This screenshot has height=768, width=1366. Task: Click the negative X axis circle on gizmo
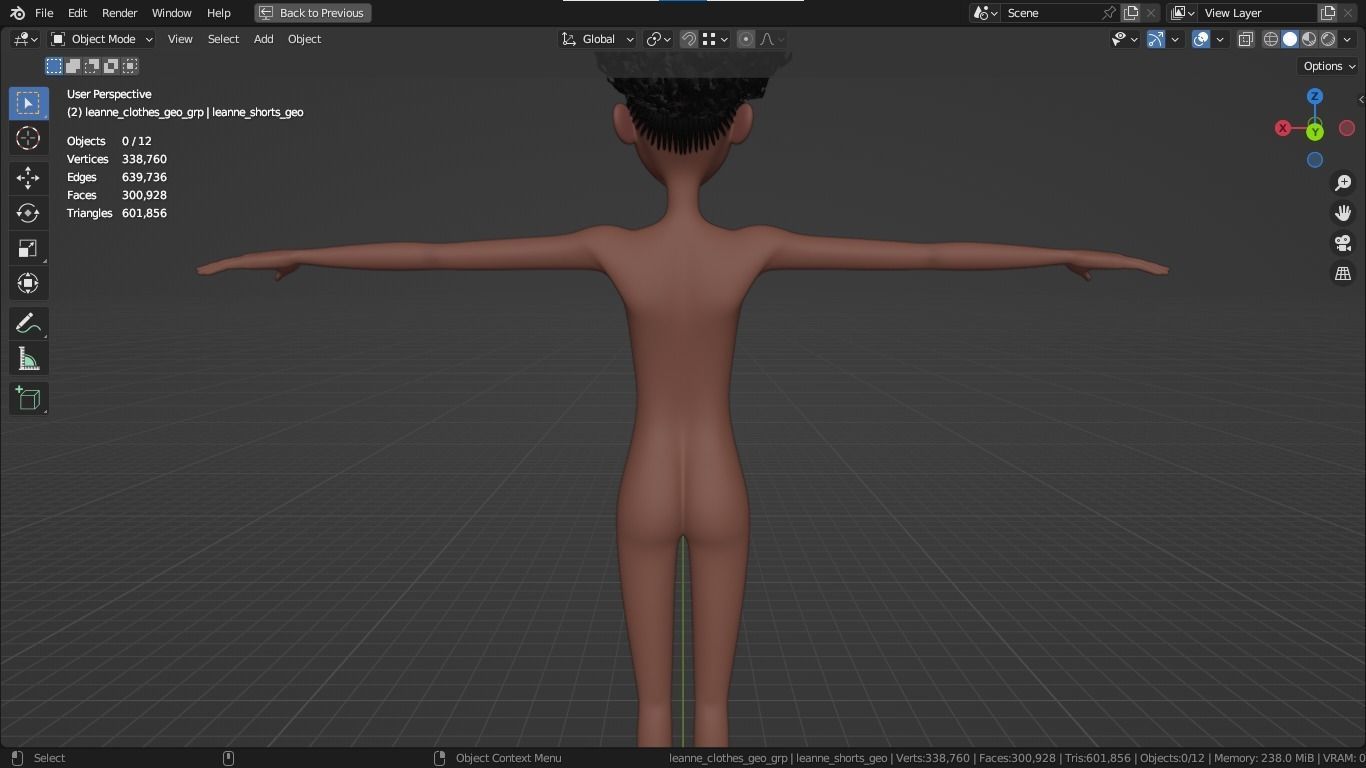point(1347,128)
